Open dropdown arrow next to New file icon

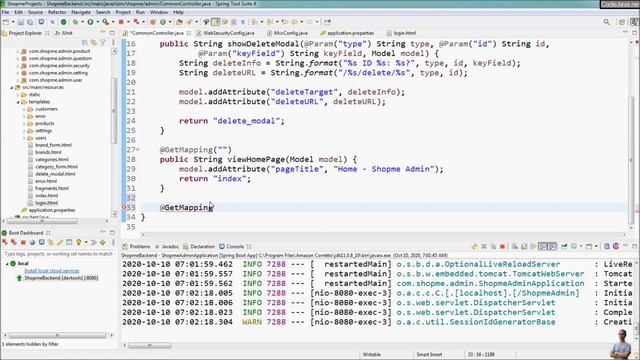13,22
